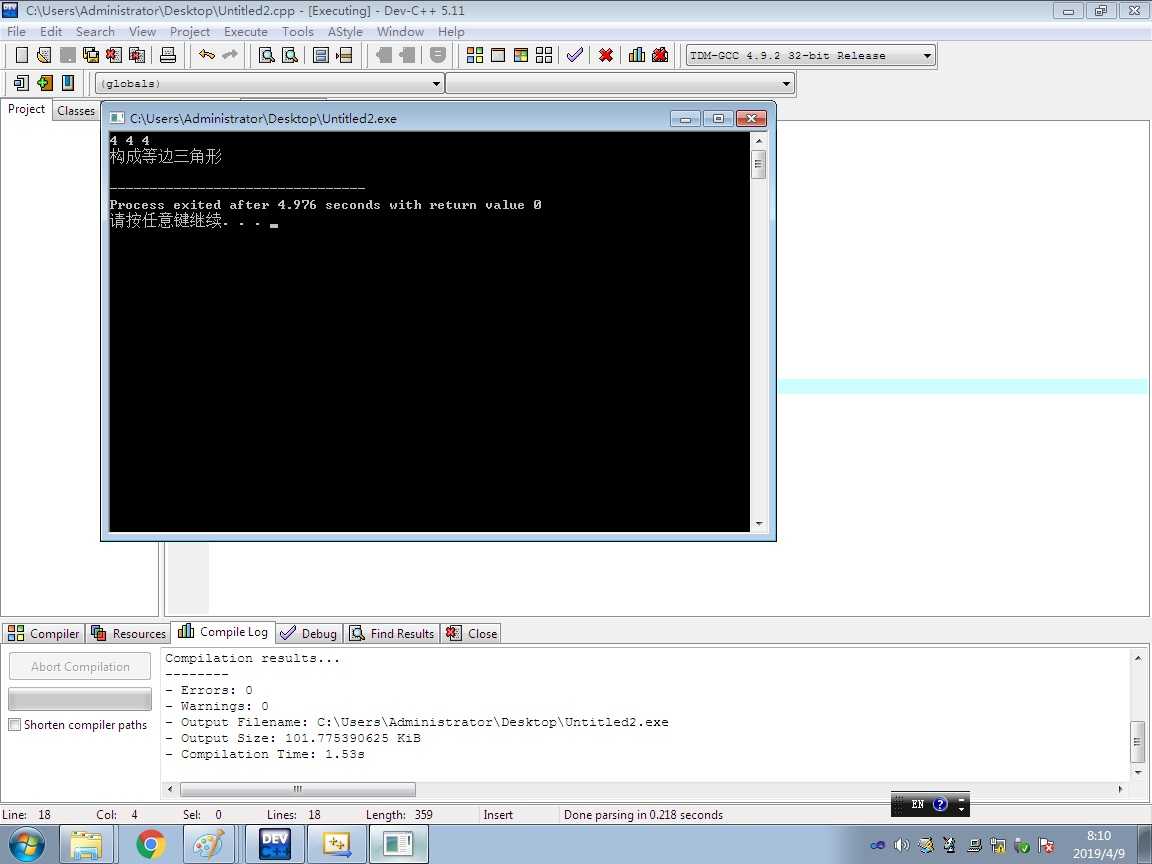This screenshot has height=864, width=1152.
Task: Click the Process exited message in console
Action: coord(325,205)
